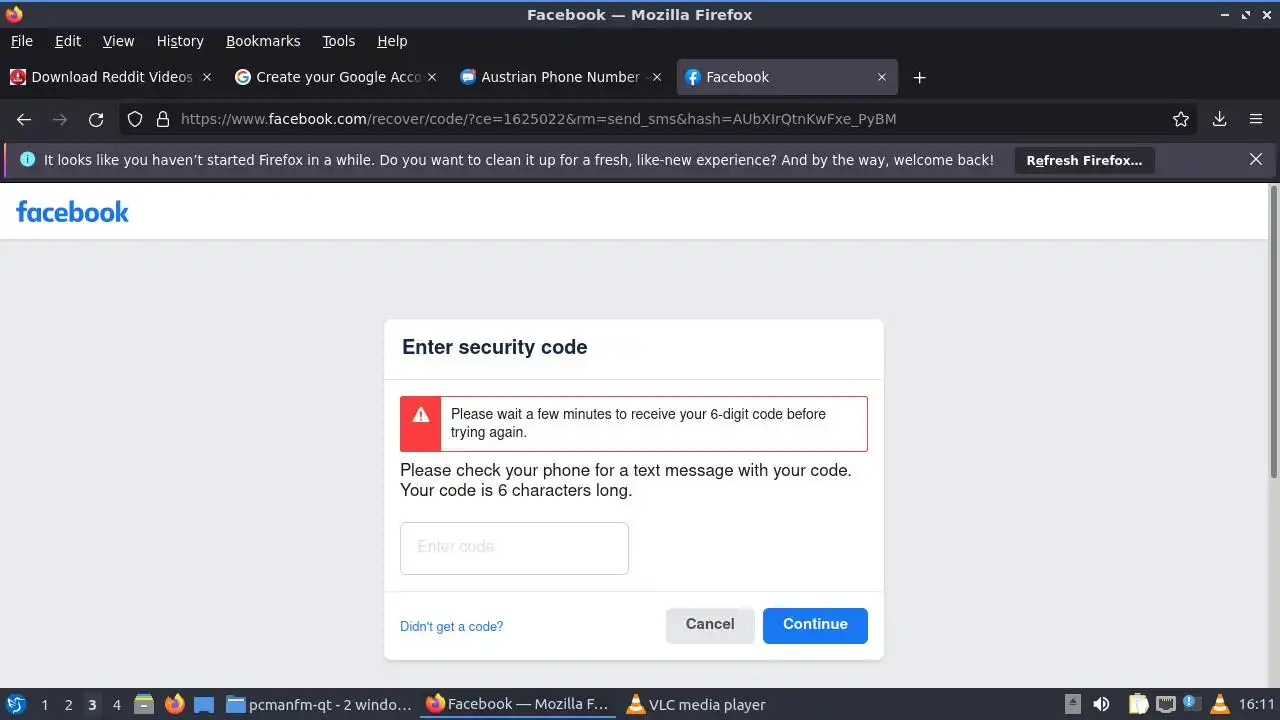Image resolution: width=1280 pixels, height=720 pixels.
Task: Click the Facebook Mozilla Firefox taskbar entry
Action: coord(517,704)
